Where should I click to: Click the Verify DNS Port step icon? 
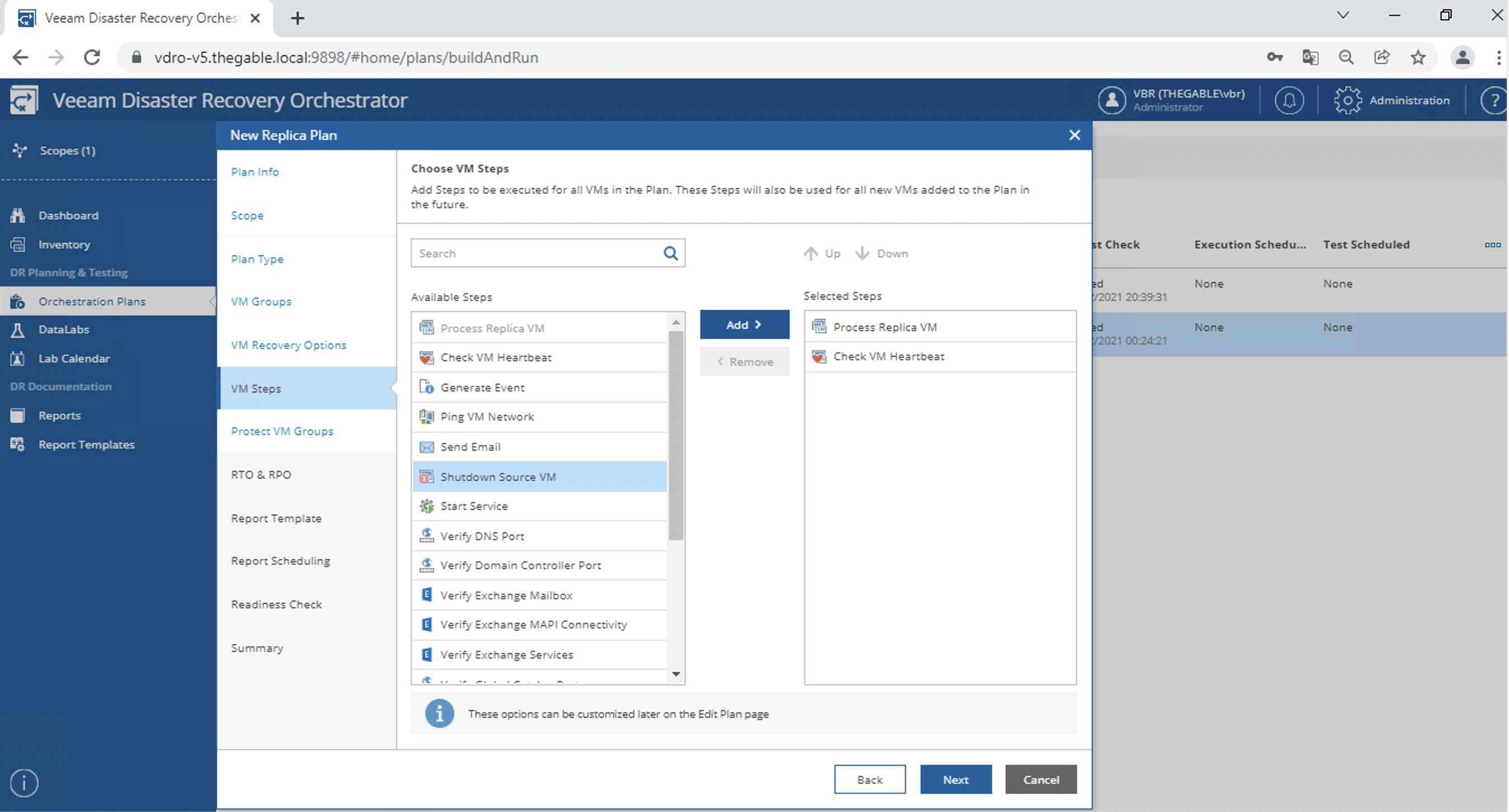426,536
